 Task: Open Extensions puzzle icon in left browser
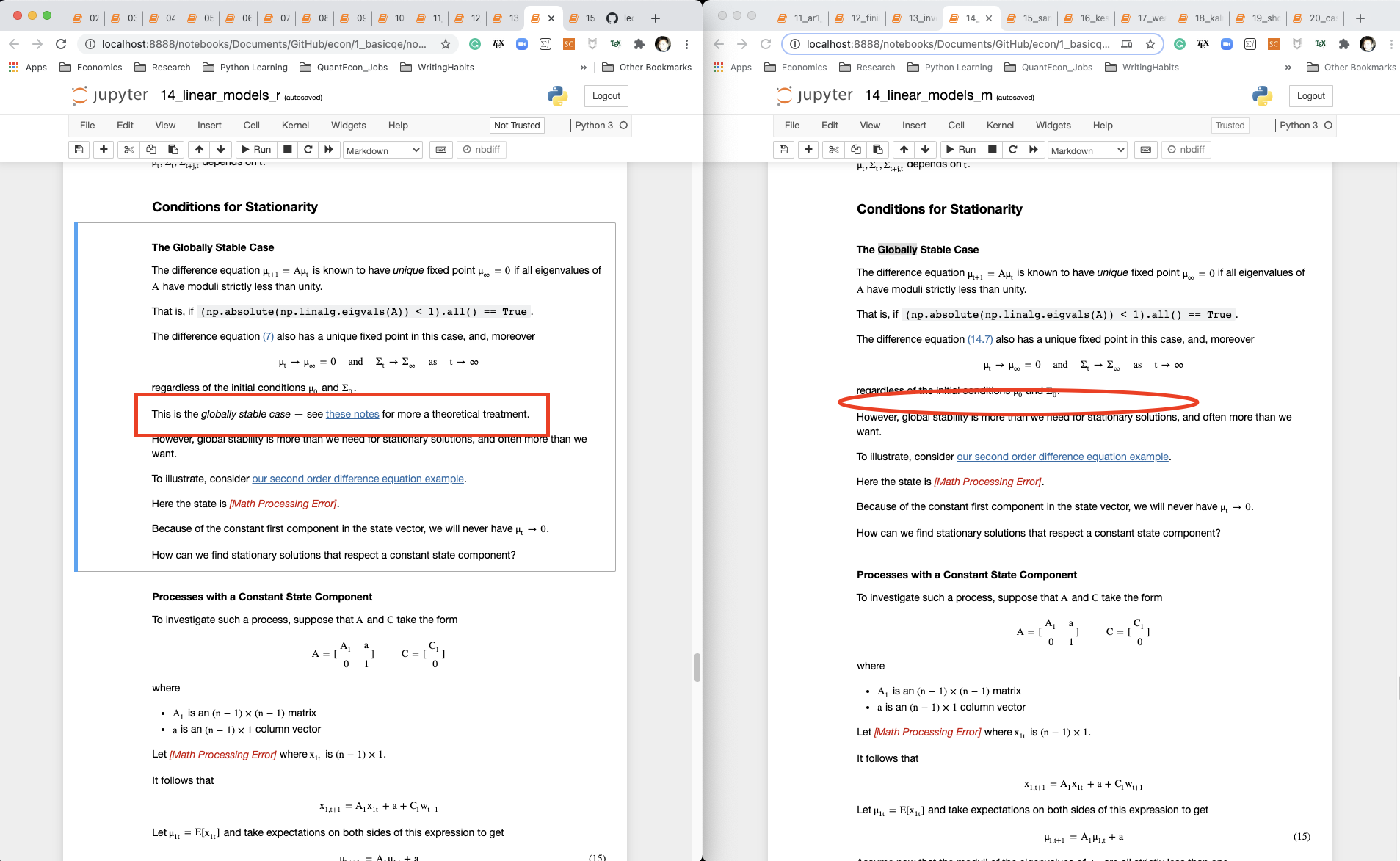pos(639,44)
